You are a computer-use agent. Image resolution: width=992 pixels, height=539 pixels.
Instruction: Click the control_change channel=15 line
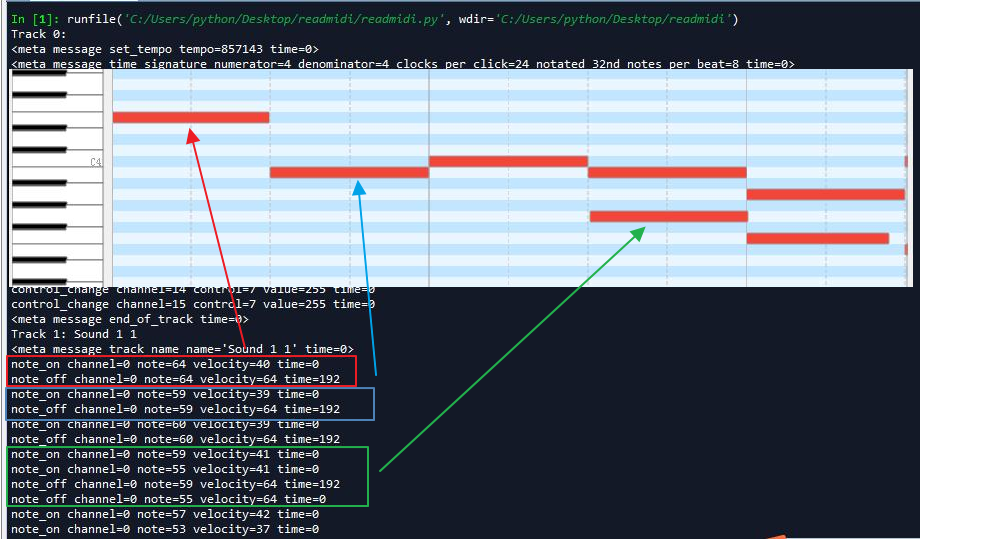pyautogui.click(x=193, y=304)
